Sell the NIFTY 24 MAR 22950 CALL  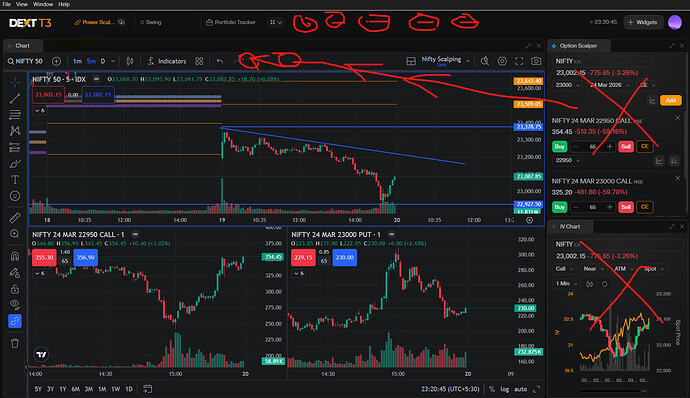click(x=626, y=147)
